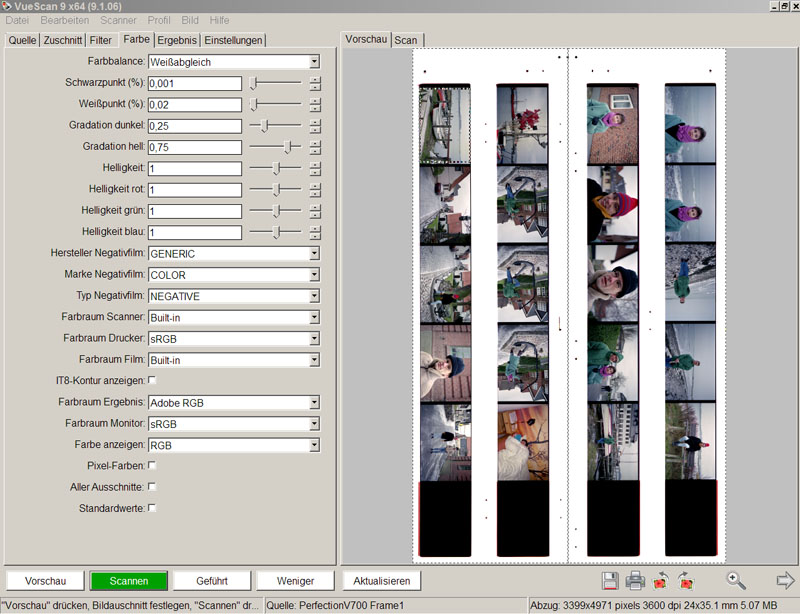Open the Scanner menu
This screenshot has width=800, height=614.
(119, 20)
